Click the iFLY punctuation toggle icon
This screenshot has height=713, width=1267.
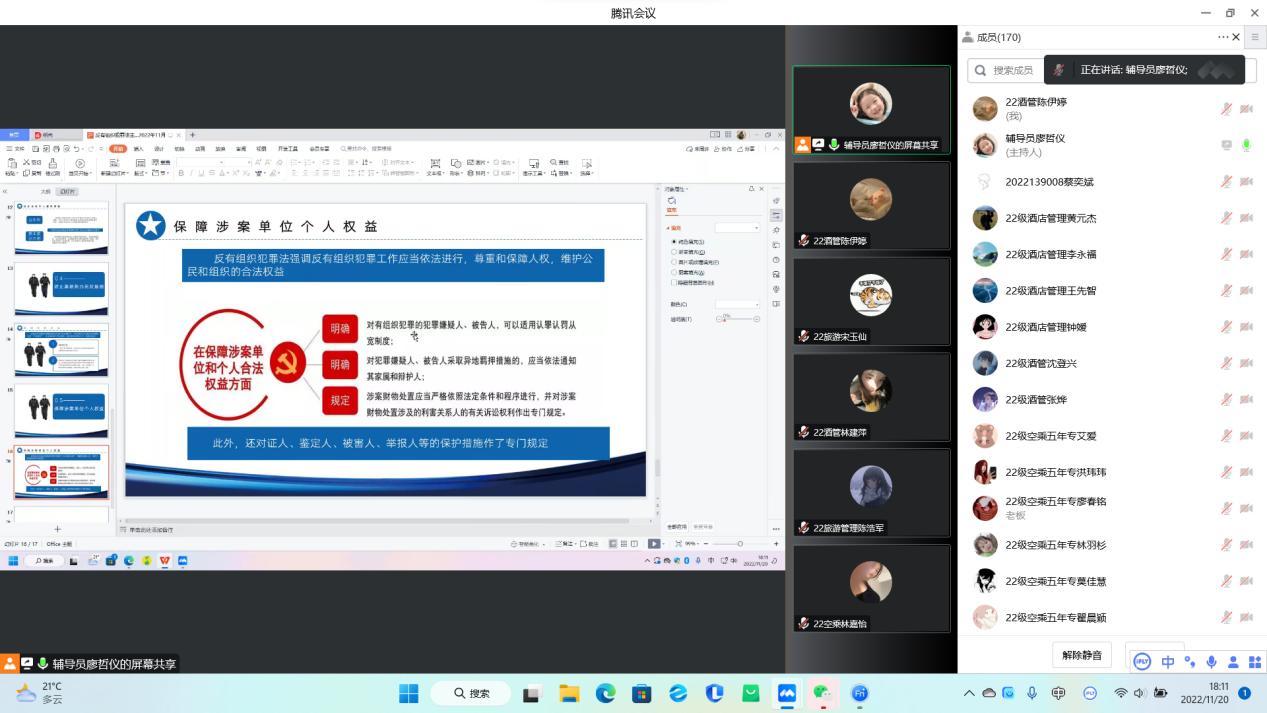click(x=1189, y=662)
